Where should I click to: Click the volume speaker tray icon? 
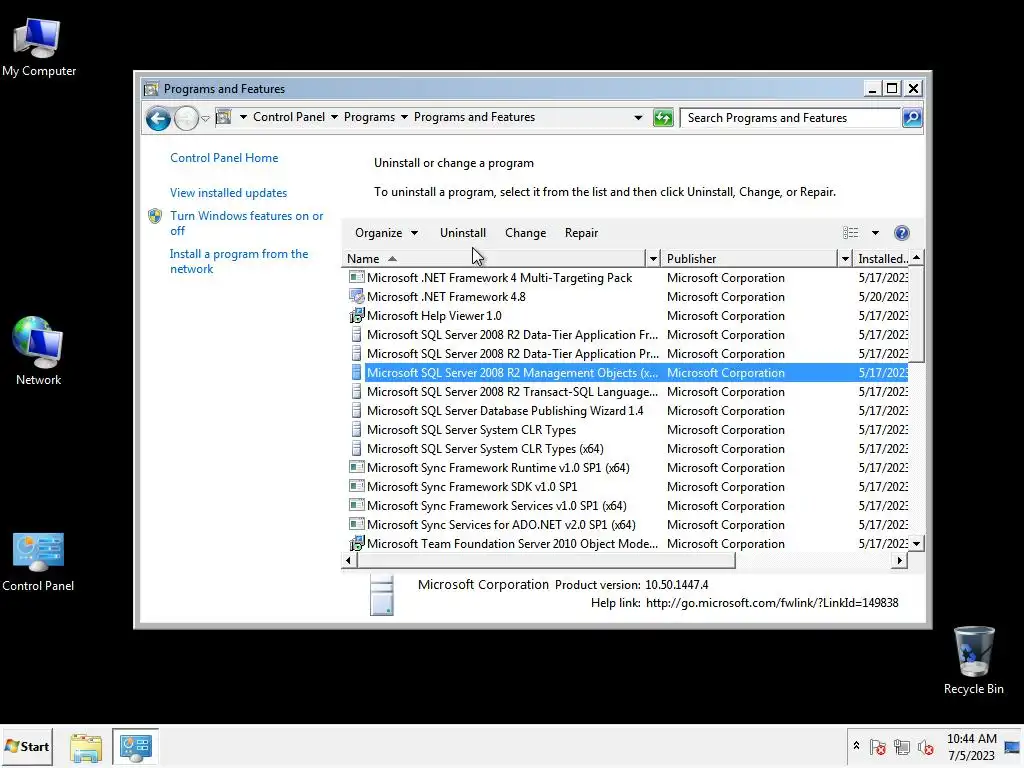(x=925, y=747)
